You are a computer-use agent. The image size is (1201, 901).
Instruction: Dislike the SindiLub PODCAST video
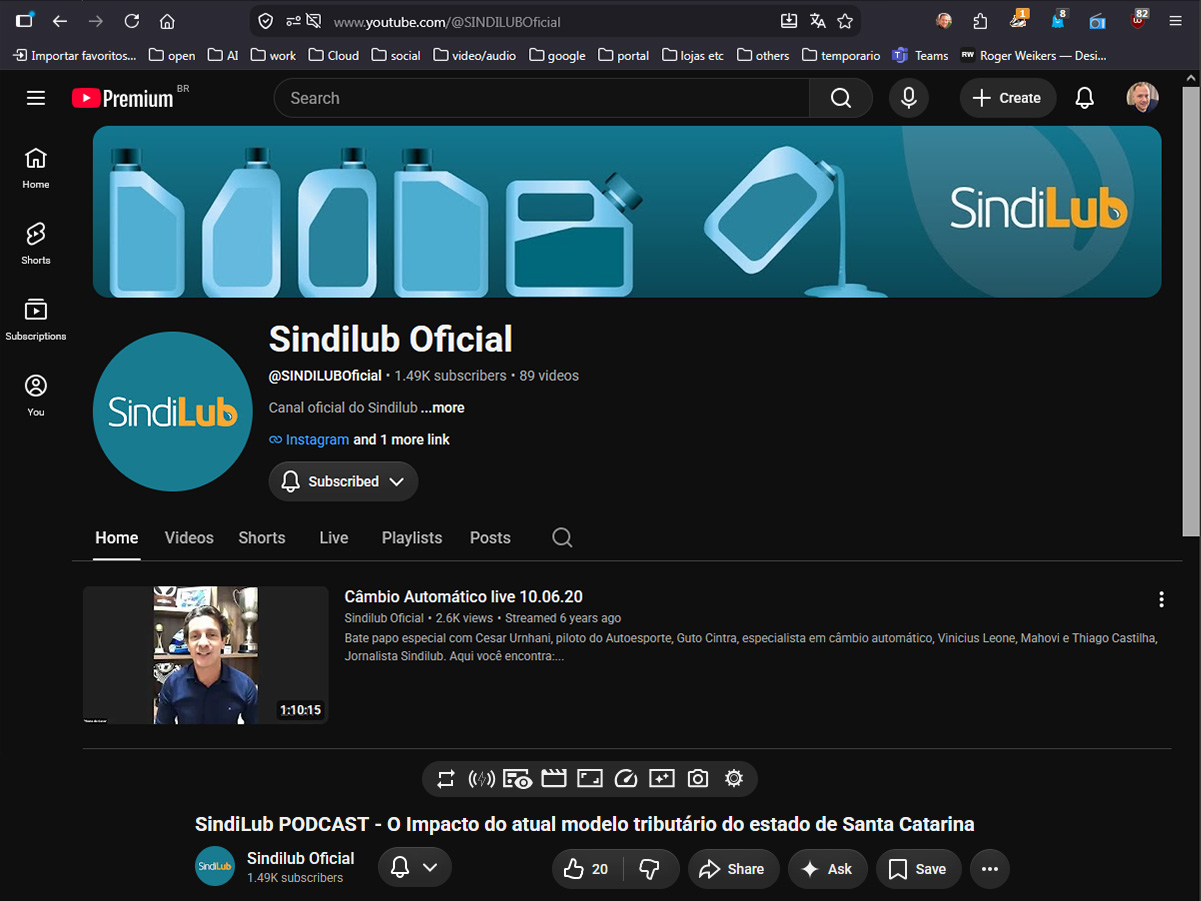(x=650, y=869)
